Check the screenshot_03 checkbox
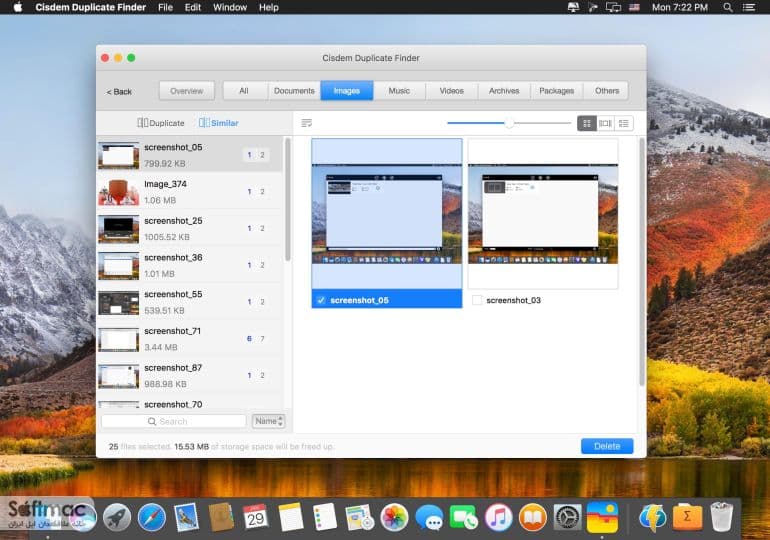 (x=476, y=300)
